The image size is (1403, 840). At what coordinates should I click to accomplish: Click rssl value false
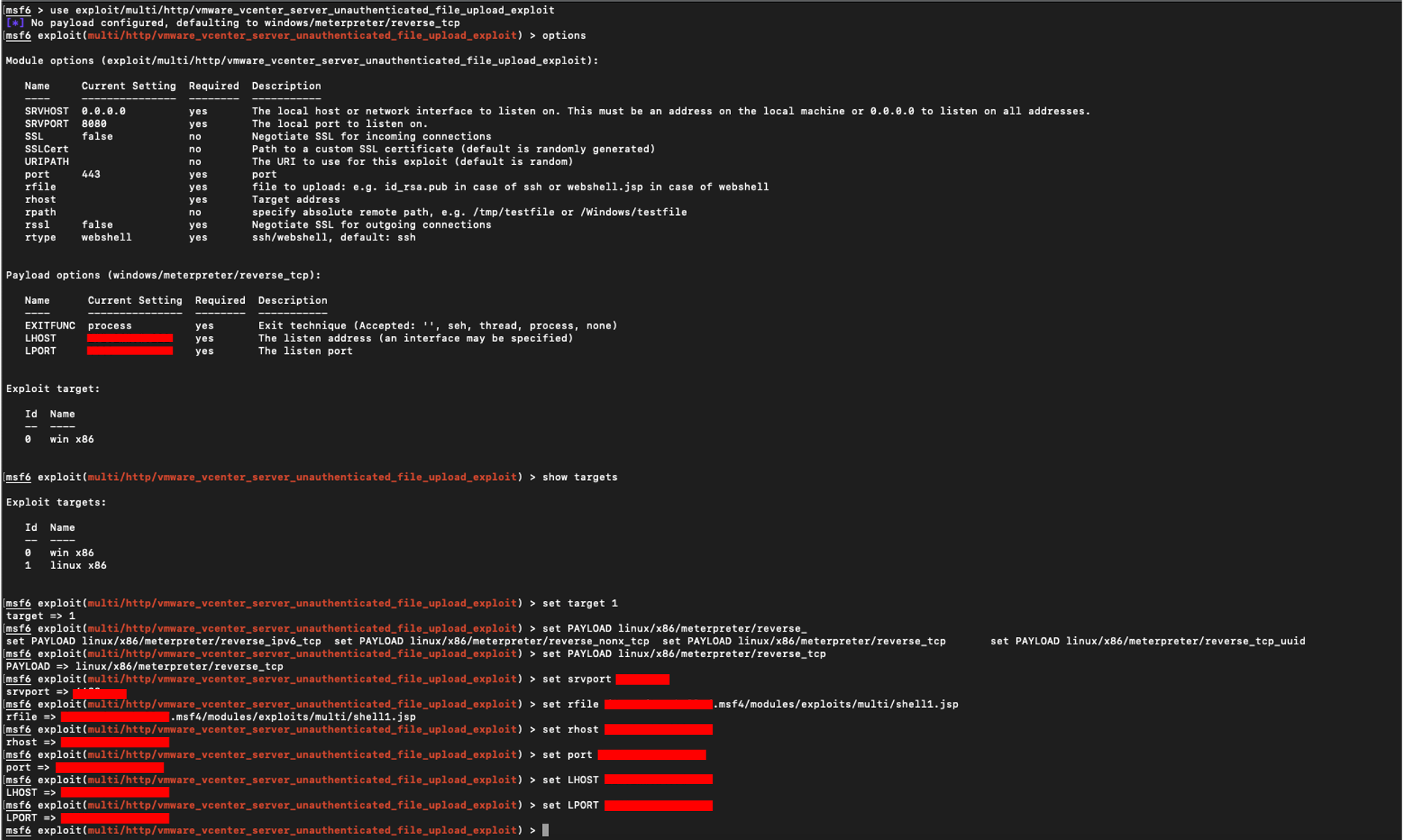[x=97, y=225]
